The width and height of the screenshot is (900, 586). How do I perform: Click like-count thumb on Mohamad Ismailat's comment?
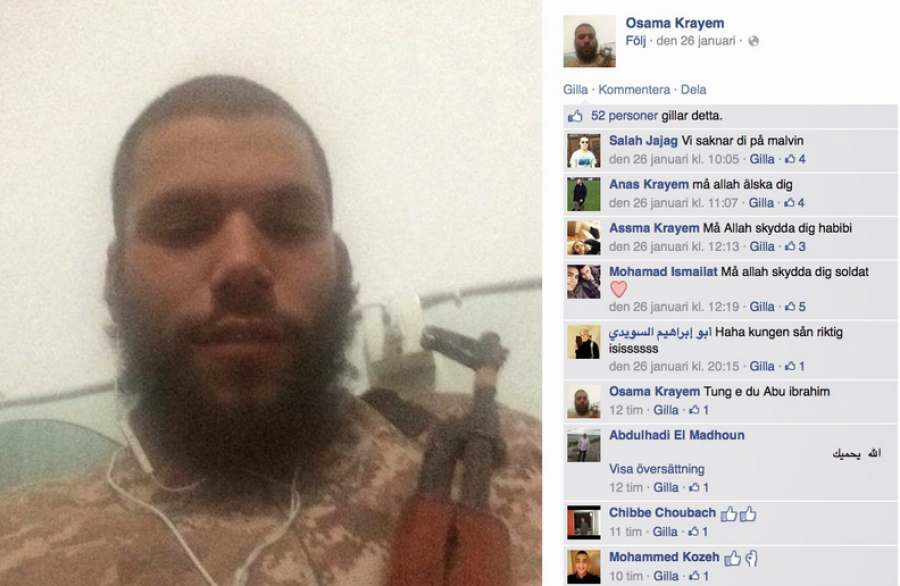790,306
